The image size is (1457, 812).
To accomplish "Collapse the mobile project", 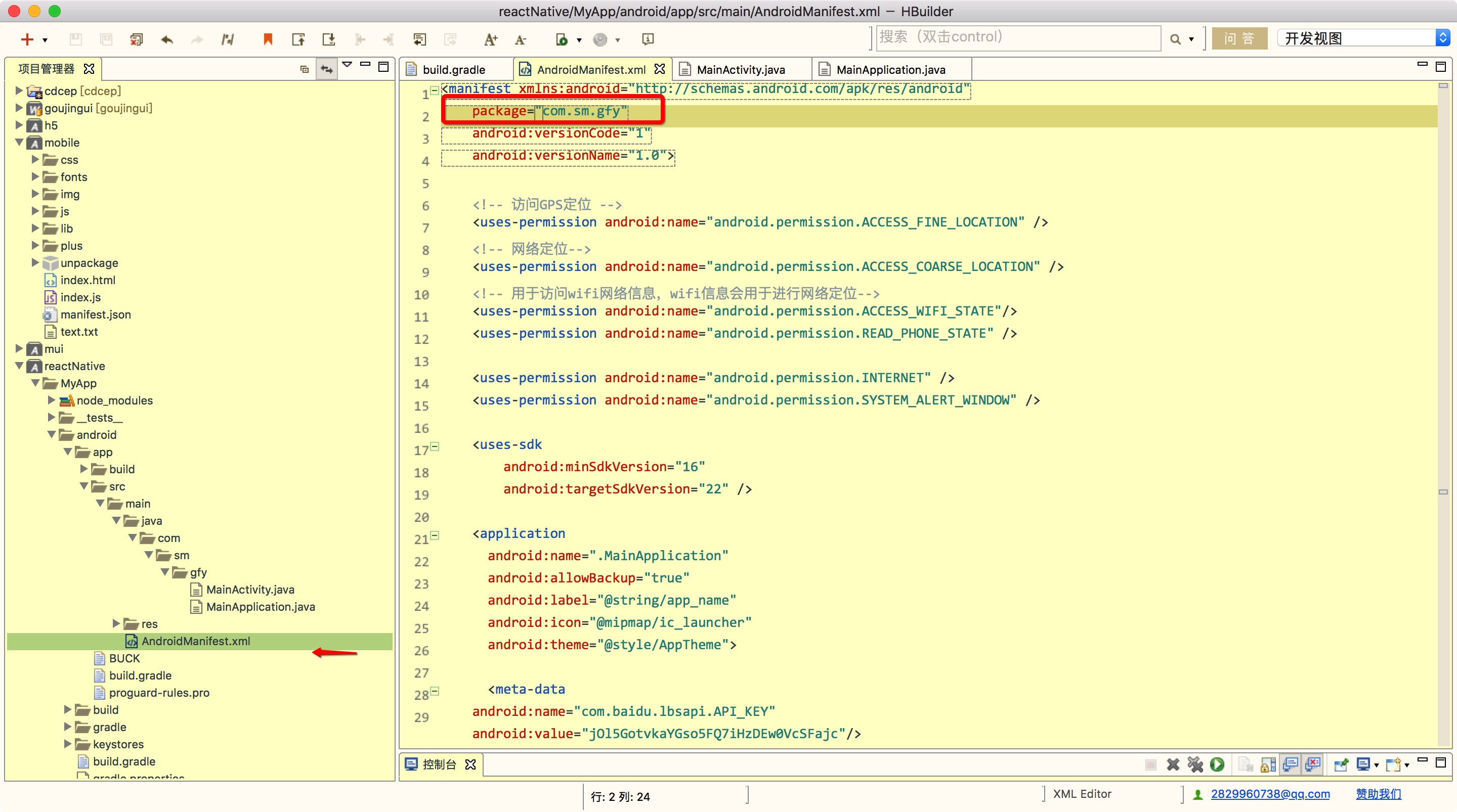I will click(x=19, y=143).
